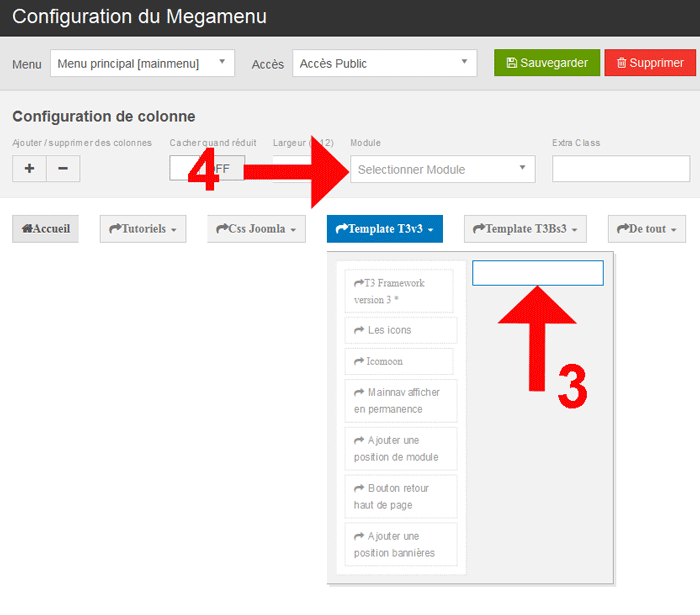This screenshot has height=615, width=700.
Task: Expand the De tout menu item
Action: coord(646,229)
